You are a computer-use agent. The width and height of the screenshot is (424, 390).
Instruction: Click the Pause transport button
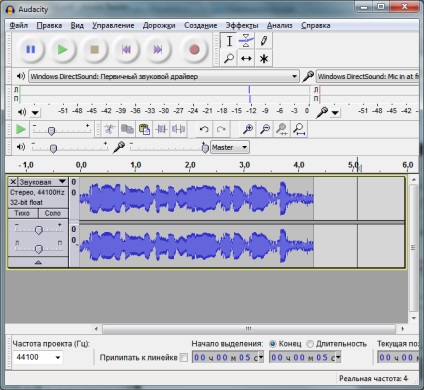31,49
